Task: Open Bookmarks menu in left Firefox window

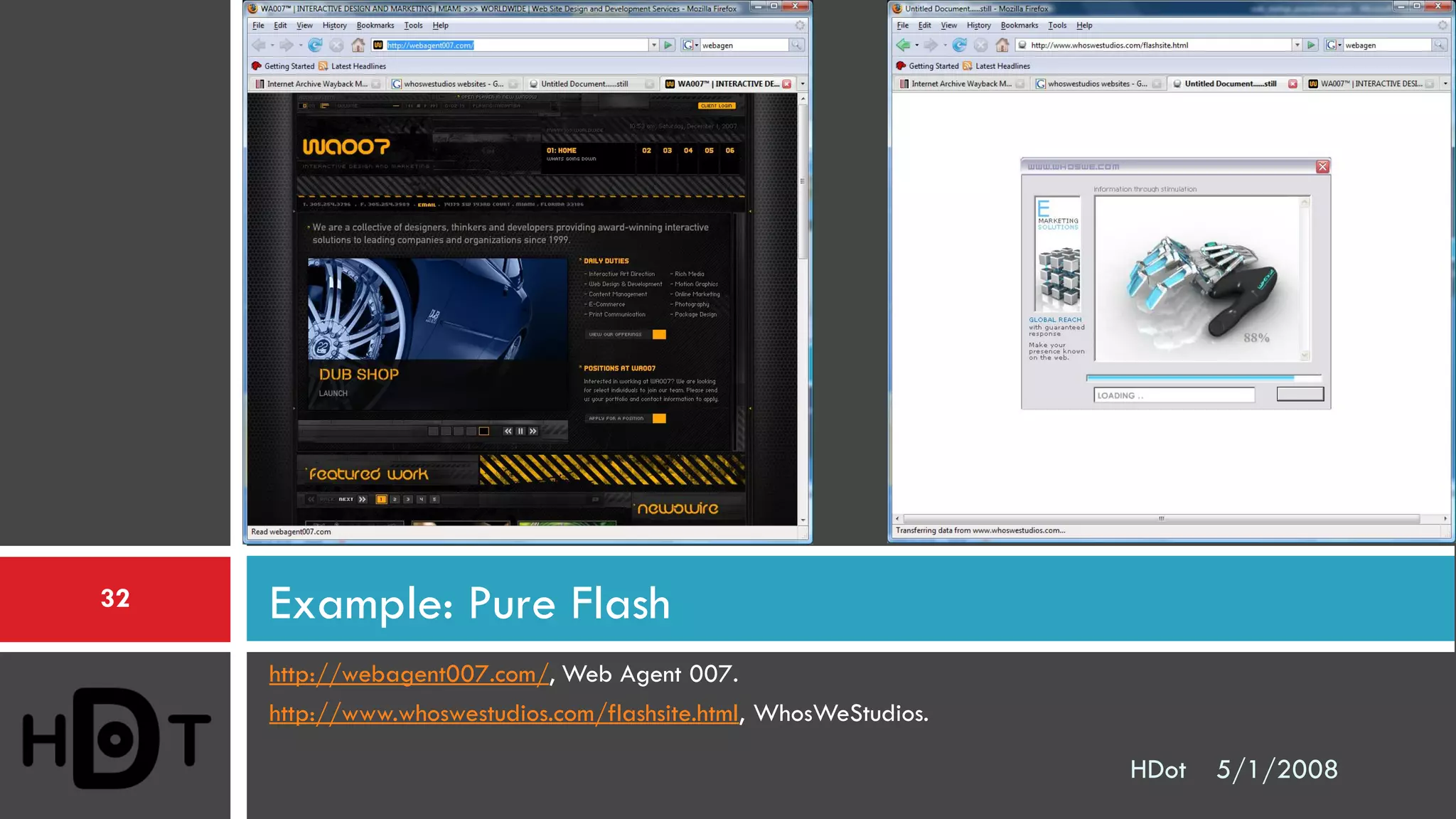Action: 375,25
